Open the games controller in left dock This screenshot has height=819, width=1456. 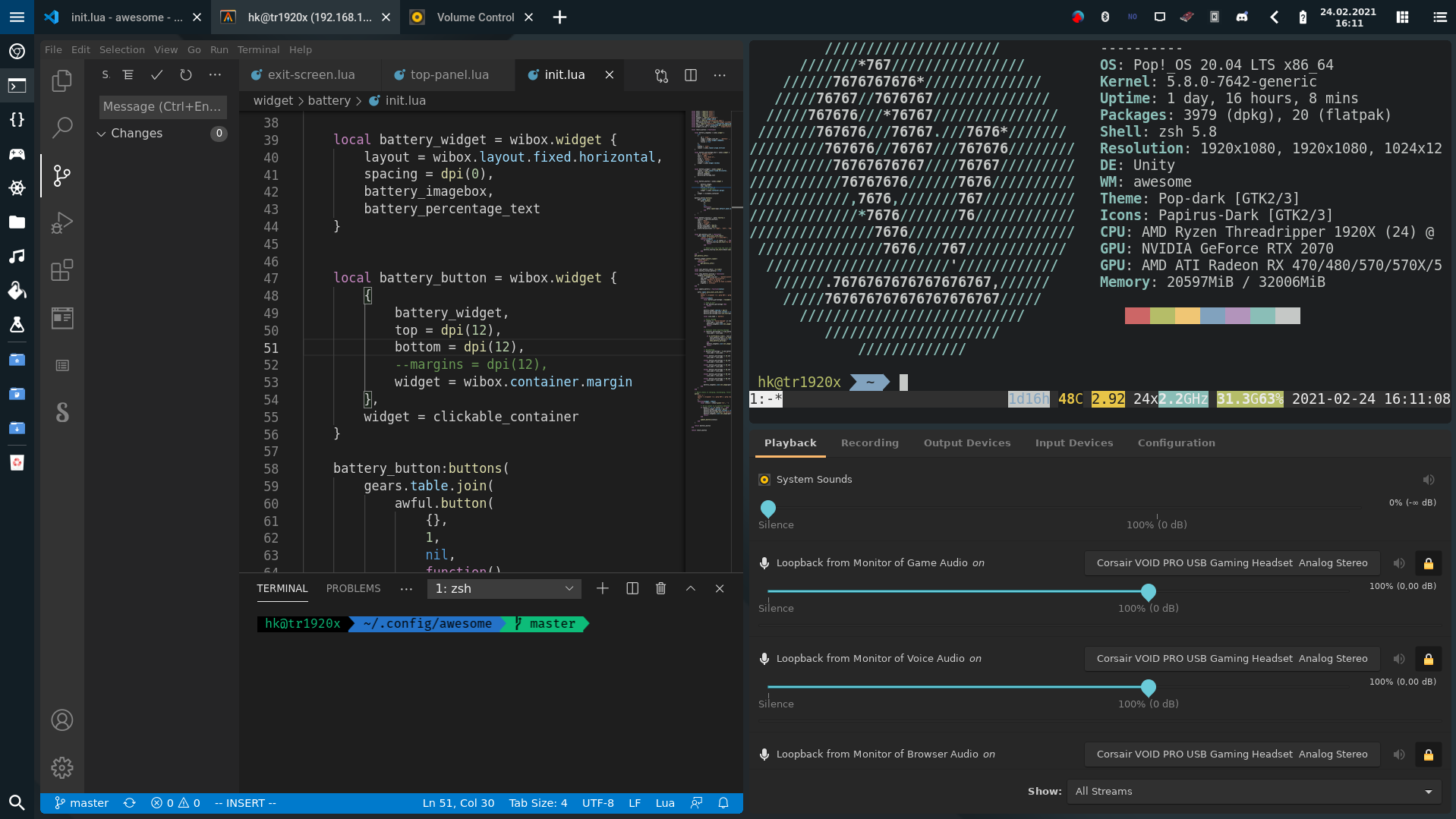(17, 154)
